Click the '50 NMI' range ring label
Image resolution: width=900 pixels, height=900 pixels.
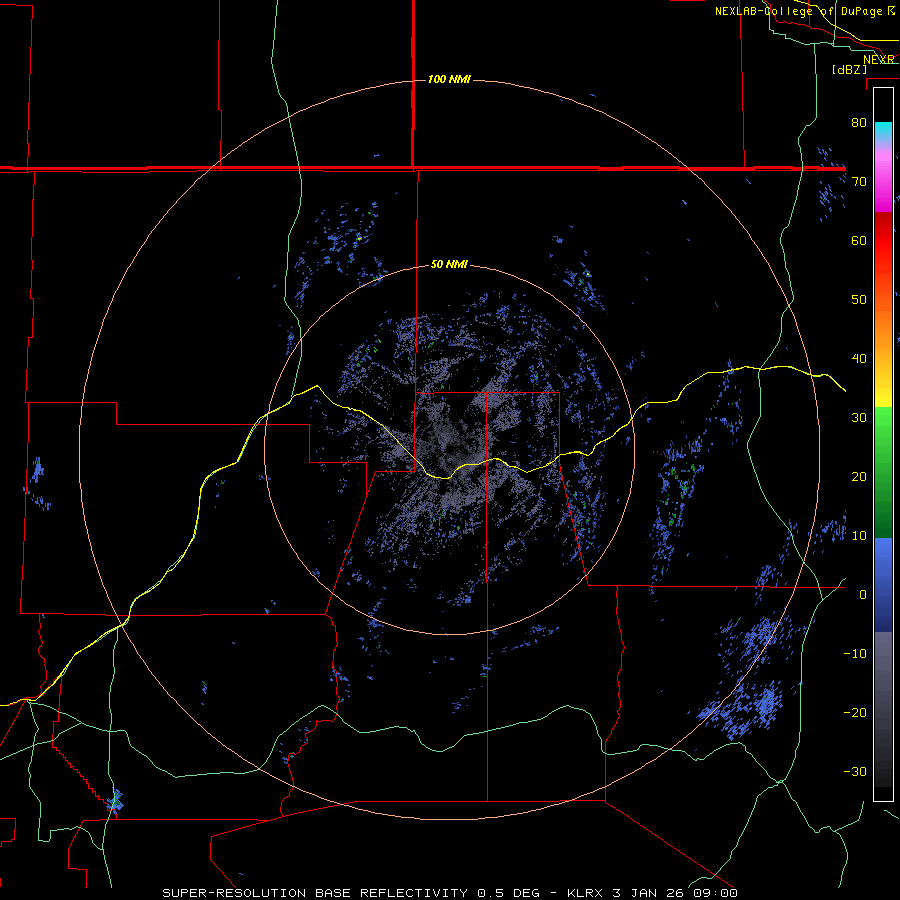449,265
